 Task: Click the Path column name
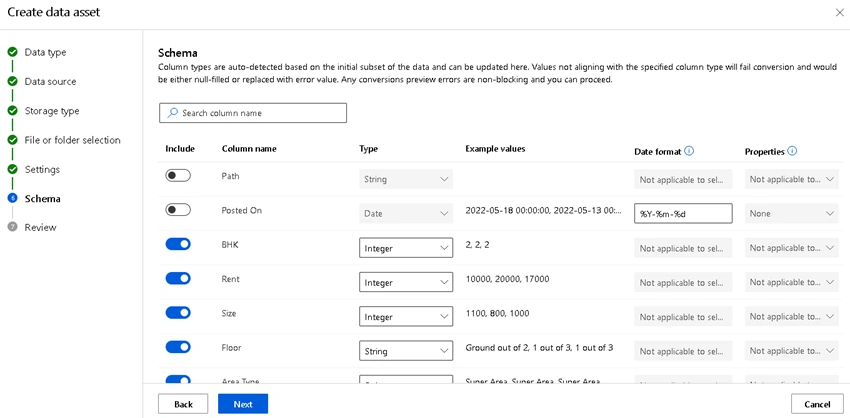(230, 176)
